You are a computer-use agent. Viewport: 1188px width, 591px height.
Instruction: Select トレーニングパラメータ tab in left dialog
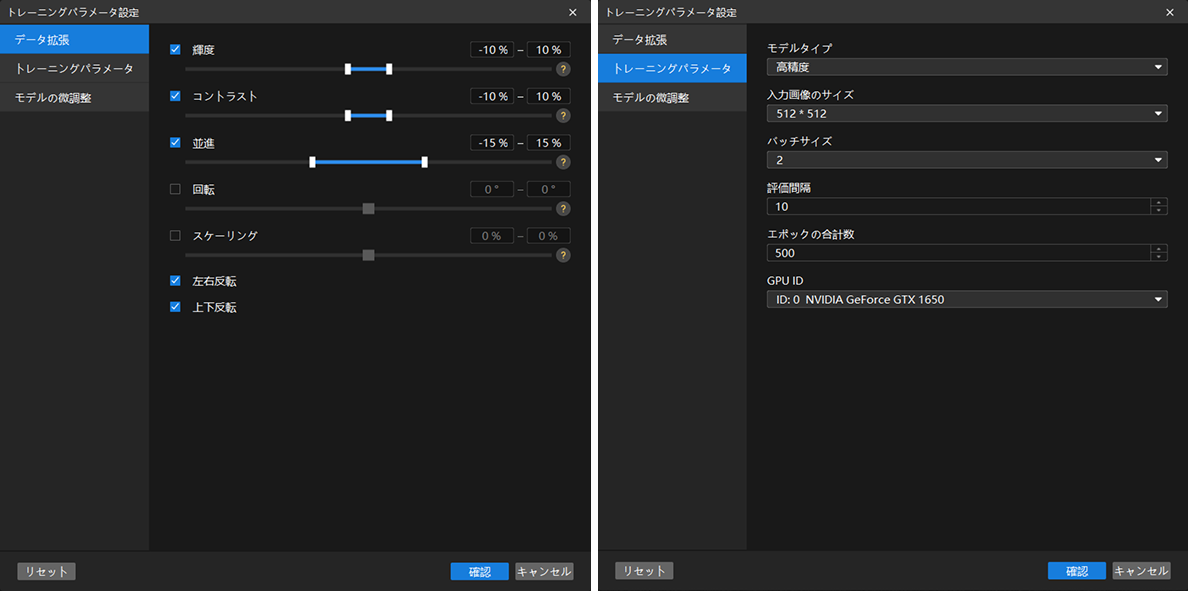click(x=74, y=68)
